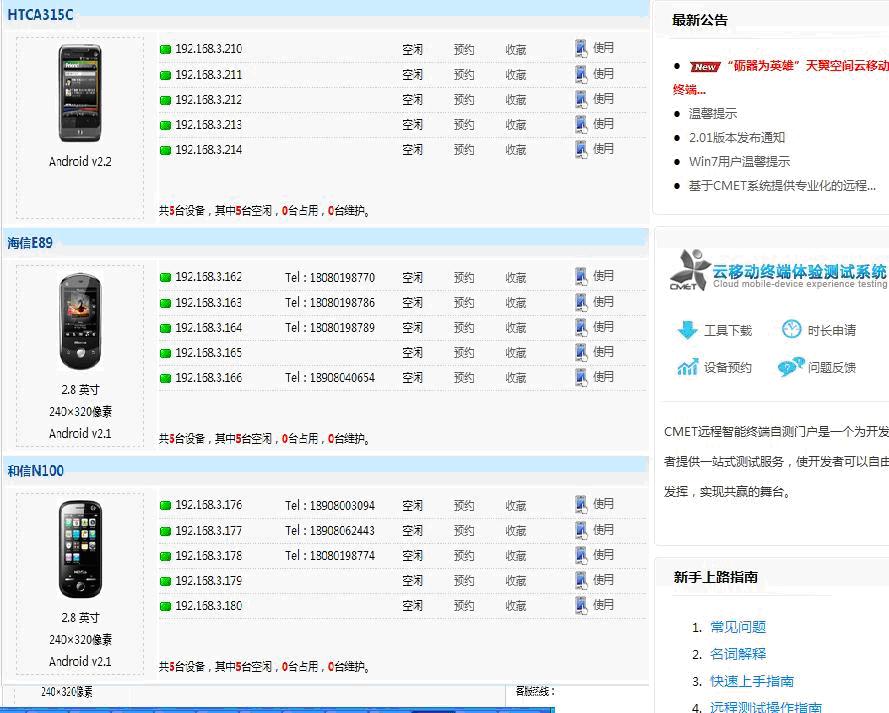Click phone number Tel : 13908040654
Screen dimensions: 889x713
[x=330, y=377]
